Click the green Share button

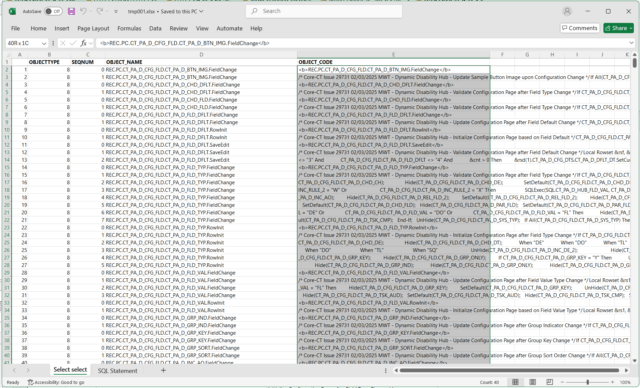[618, 28]
